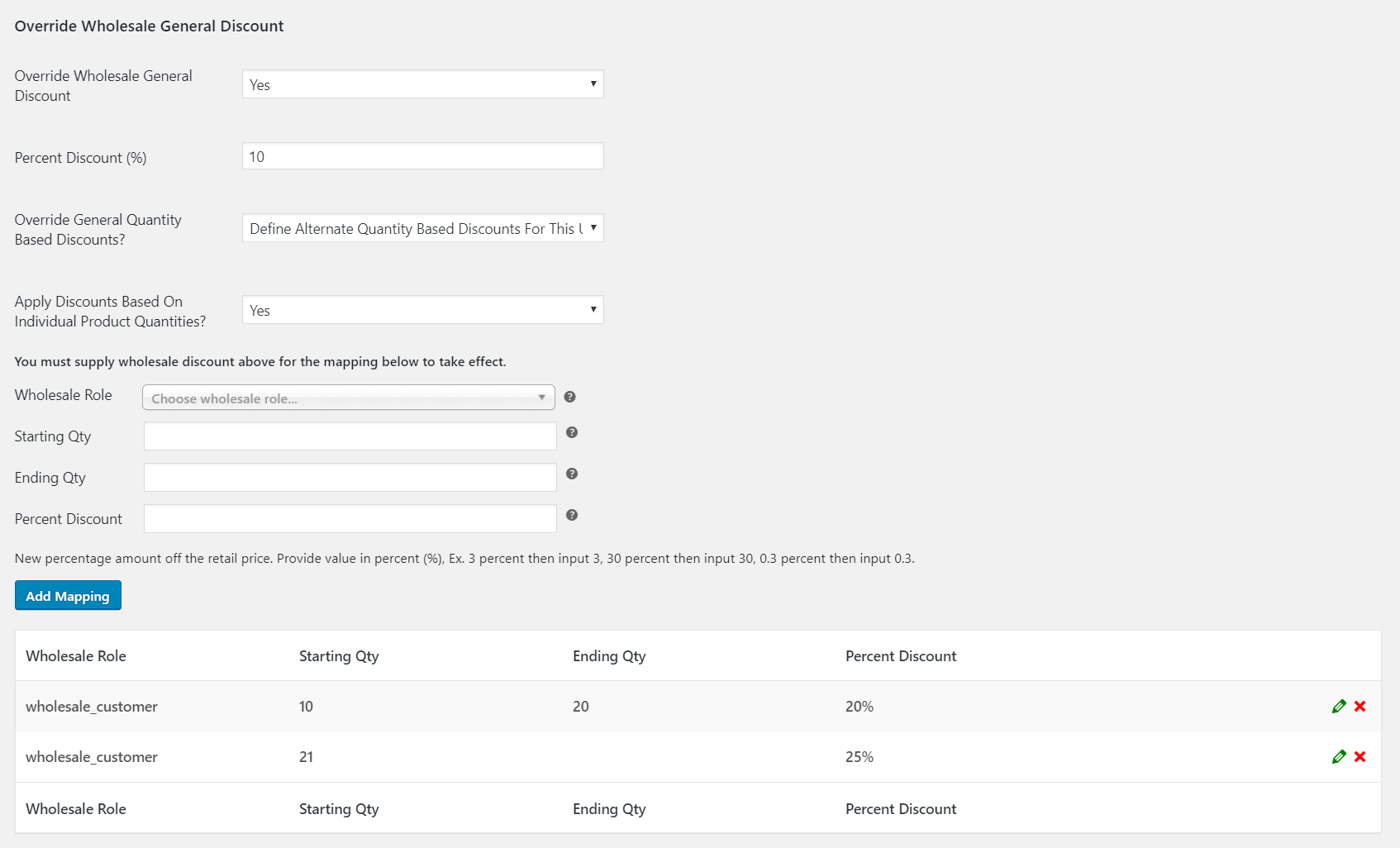This screenshot has width=1400, height=848.
Task: Click Percent Discount column header in table
Action: click(x=900, y=656)
